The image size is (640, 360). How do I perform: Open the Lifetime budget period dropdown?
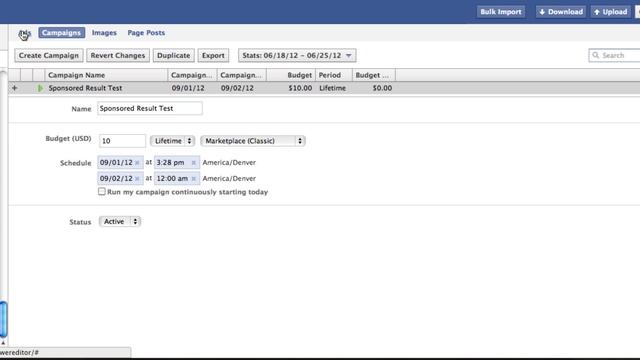(172, 141)
